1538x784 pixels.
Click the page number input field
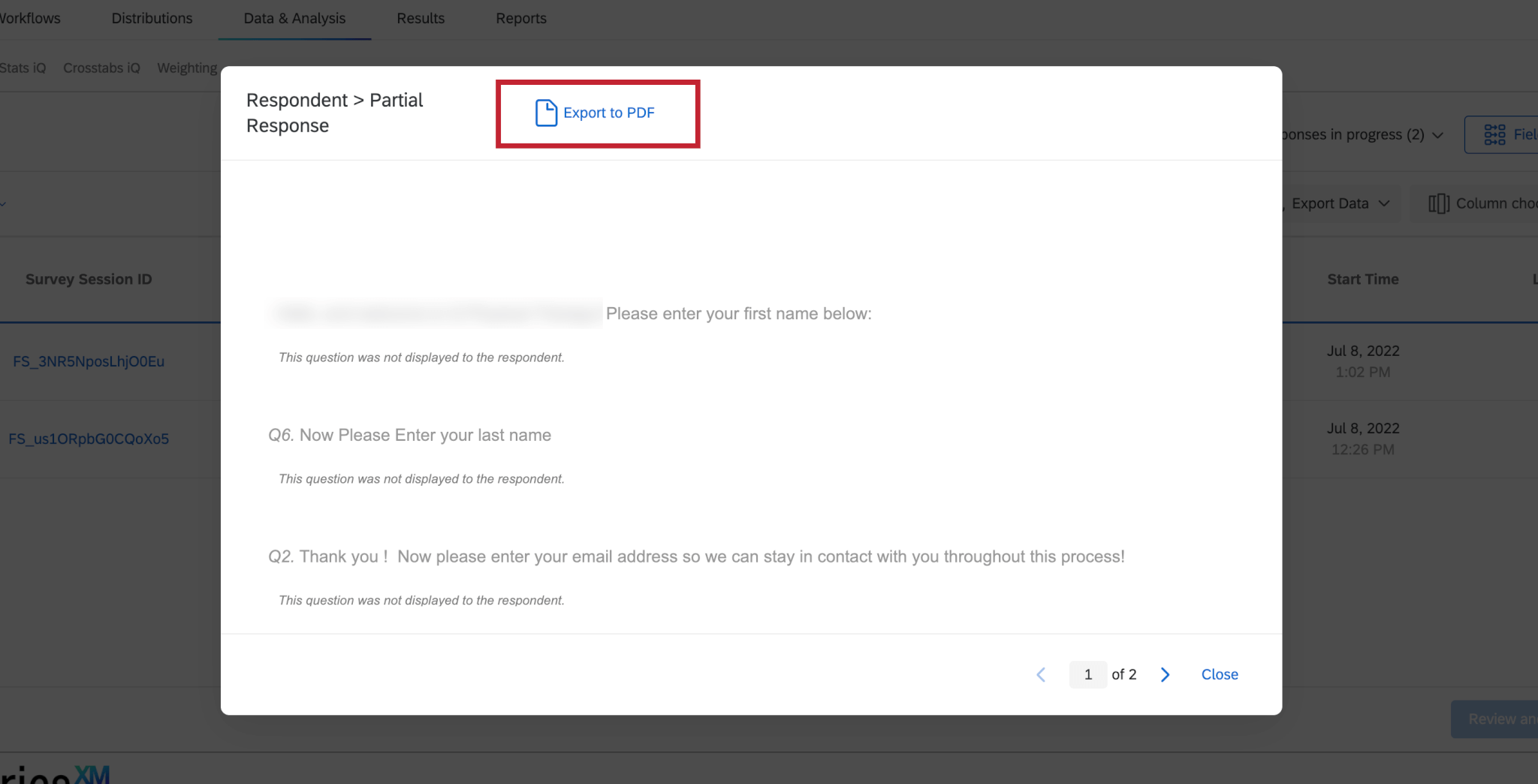tap(1087, 674)
